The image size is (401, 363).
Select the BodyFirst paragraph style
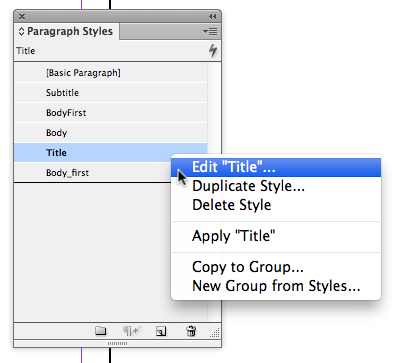point(111,113)
